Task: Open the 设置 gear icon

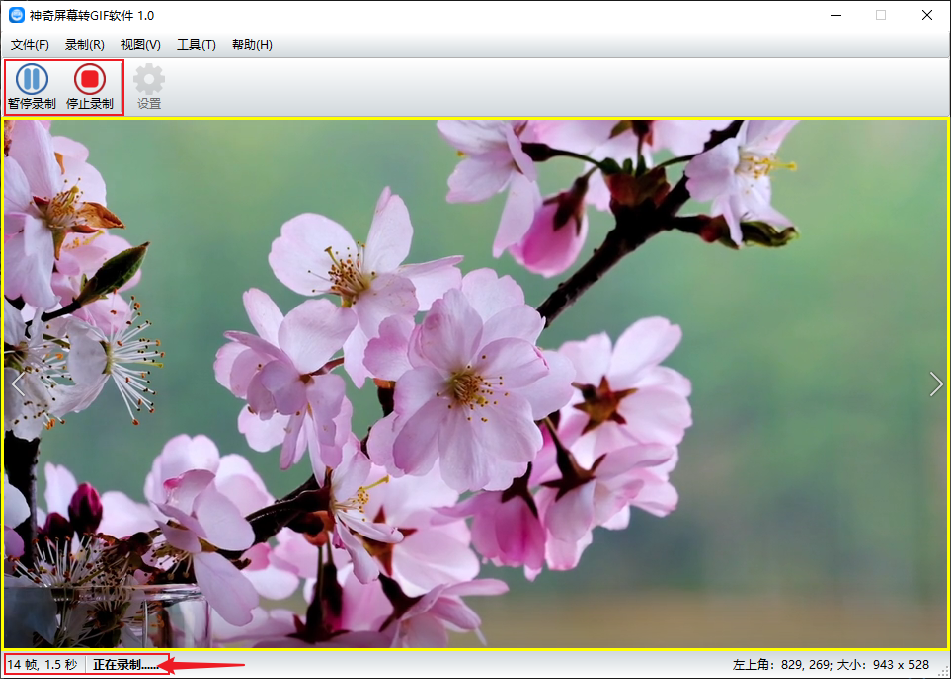Action: (149, 87)
